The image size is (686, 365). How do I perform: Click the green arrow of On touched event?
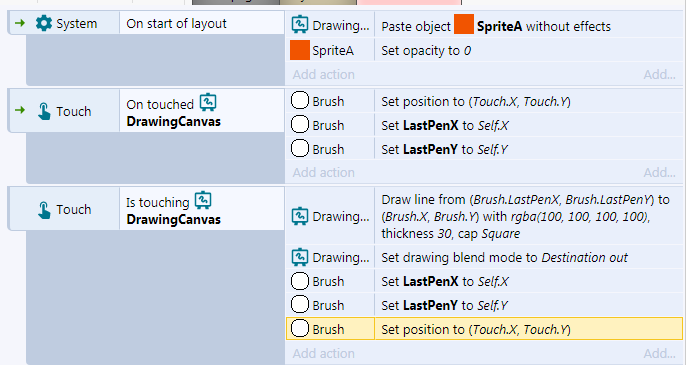coord(20,110)
